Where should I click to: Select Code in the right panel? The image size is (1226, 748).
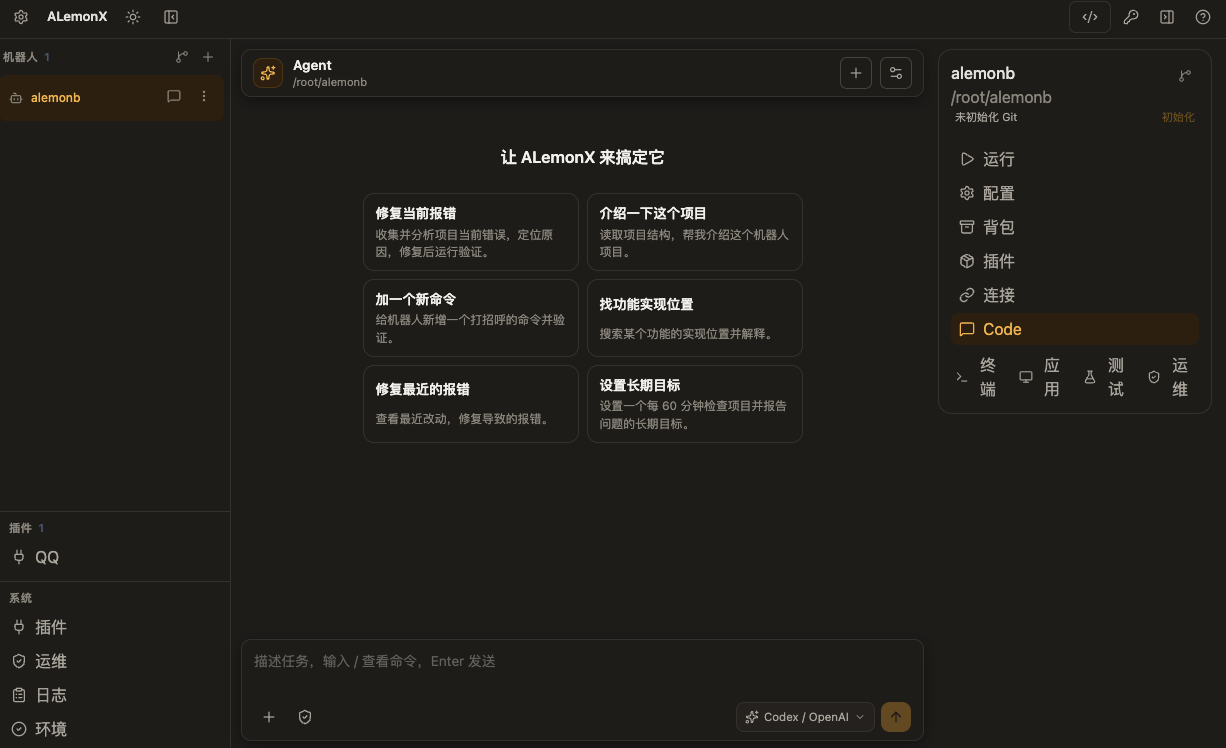[1075, 329]
